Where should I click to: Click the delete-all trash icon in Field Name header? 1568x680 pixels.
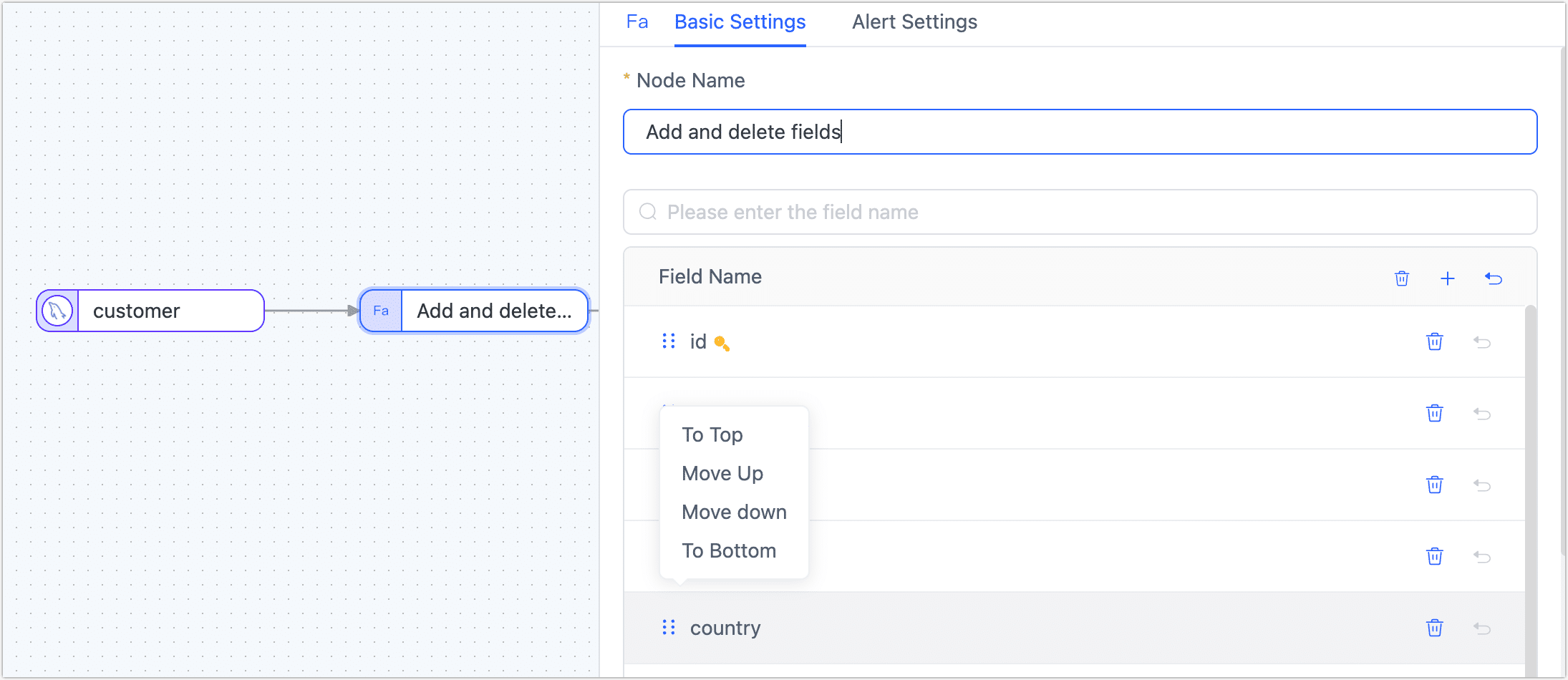coord(1401,278)
